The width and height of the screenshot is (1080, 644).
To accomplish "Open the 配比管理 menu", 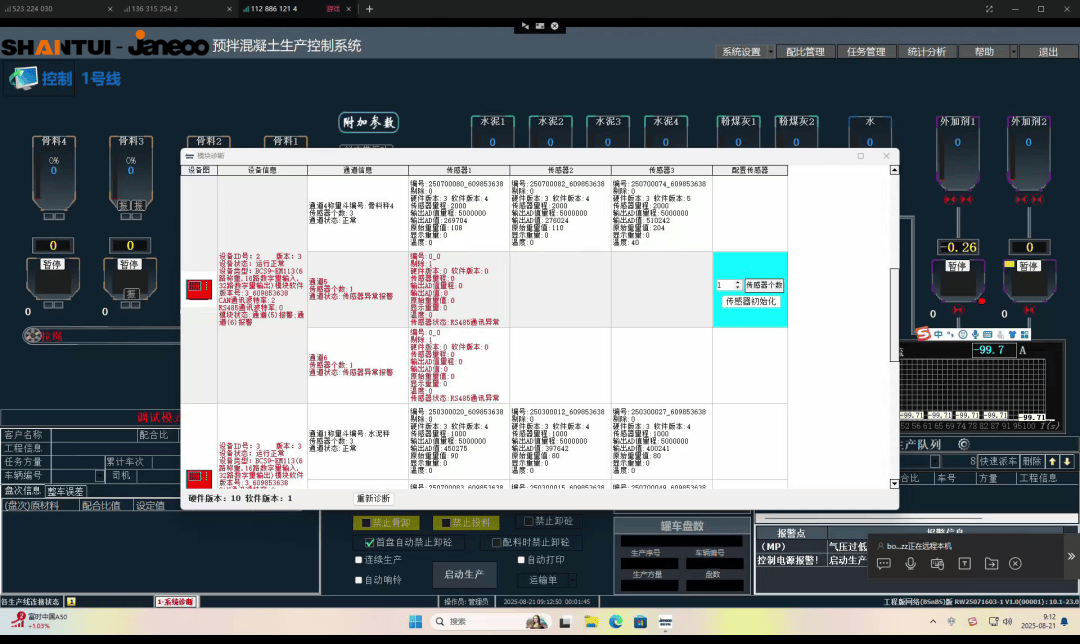I will [805, 52].
